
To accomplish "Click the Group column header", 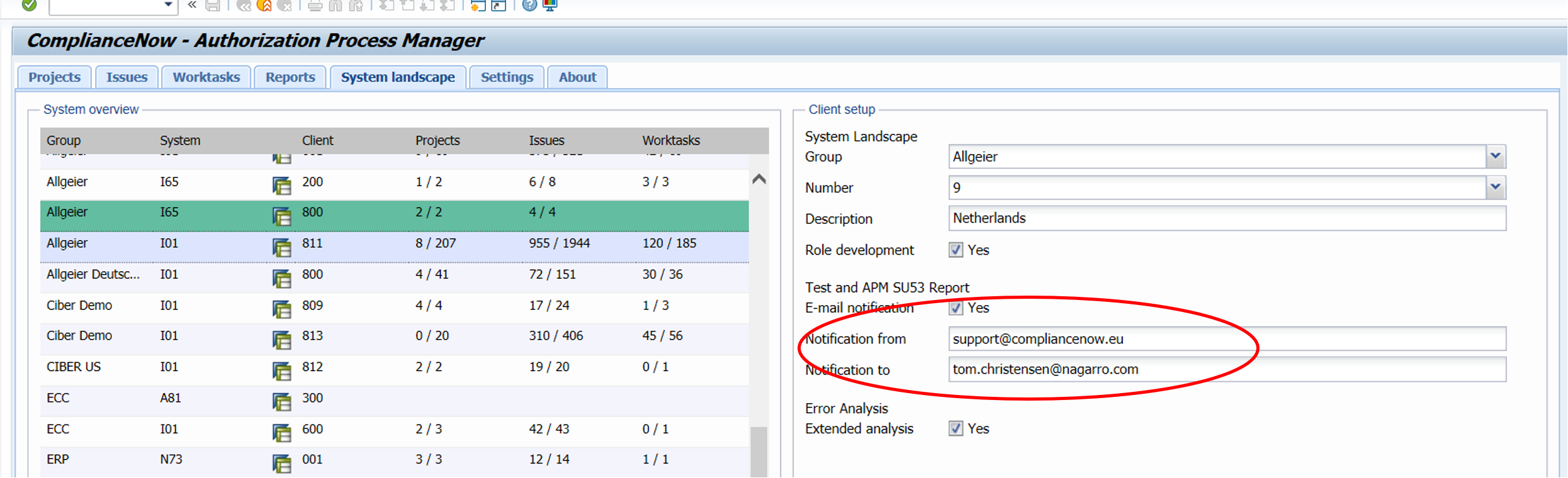I will click(x=64, y=140).
